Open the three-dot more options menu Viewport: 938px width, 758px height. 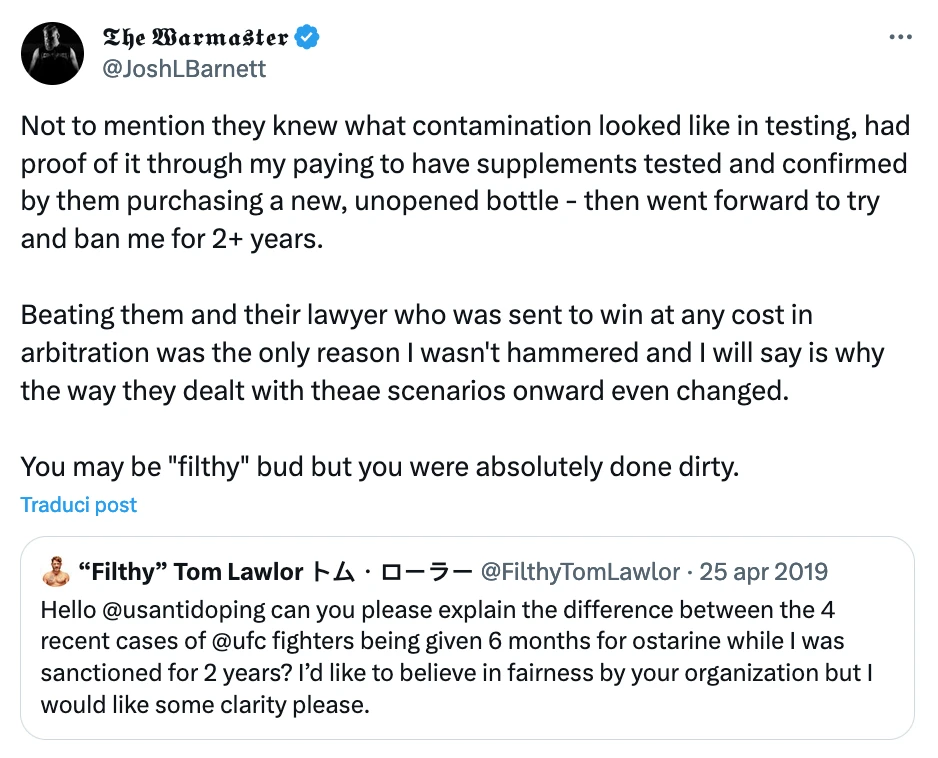900,37
